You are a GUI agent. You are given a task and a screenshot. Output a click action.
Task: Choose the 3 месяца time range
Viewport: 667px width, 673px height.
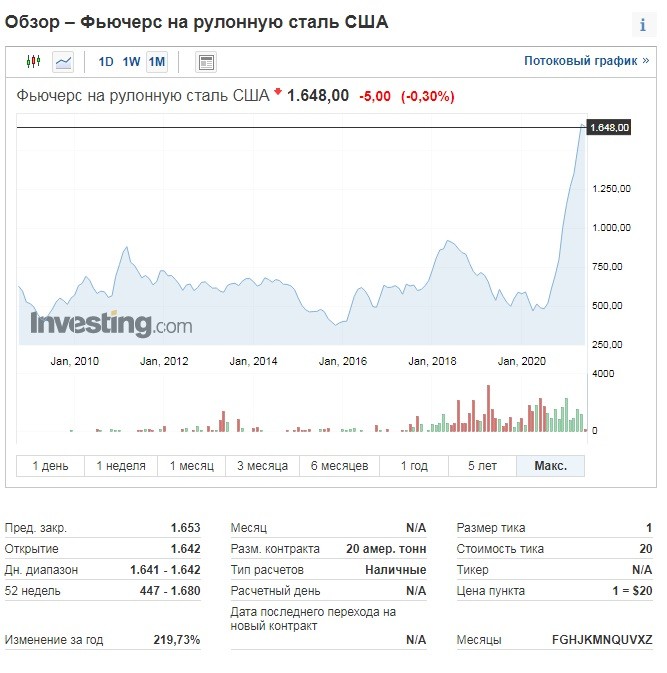262,466
